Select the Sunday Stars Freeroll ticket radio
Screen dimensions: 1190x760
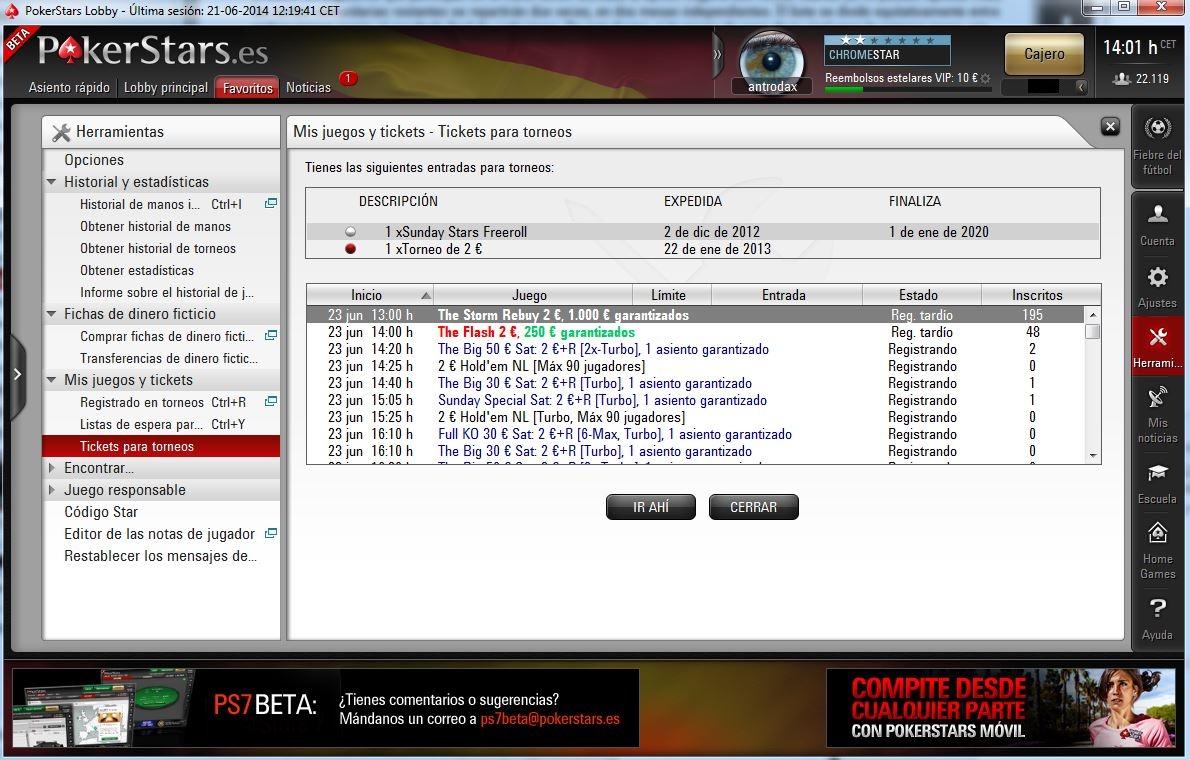tap(350, 232)
